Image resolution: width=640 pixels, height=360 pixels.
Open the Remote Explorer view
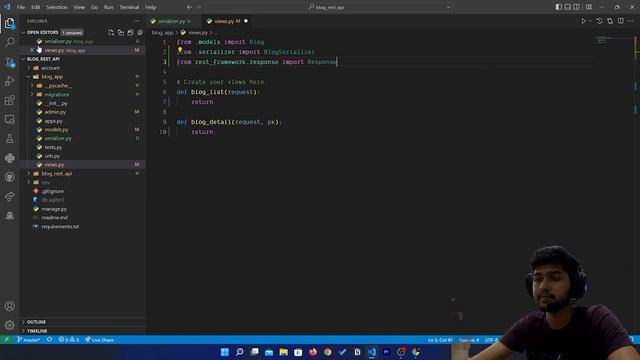[10, 119]
